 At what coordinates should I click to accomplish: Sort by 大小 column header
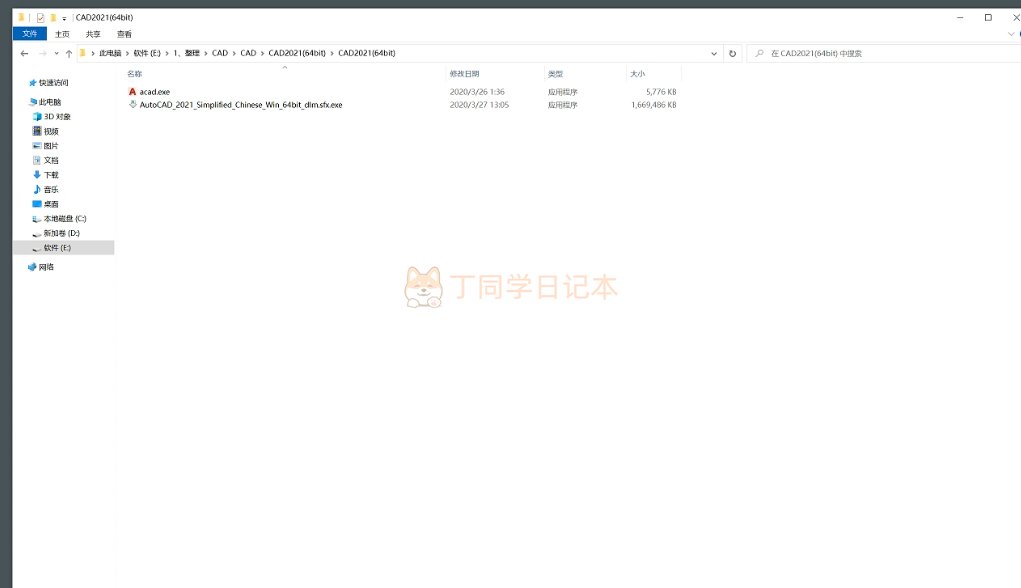click(x=637, y=74)
